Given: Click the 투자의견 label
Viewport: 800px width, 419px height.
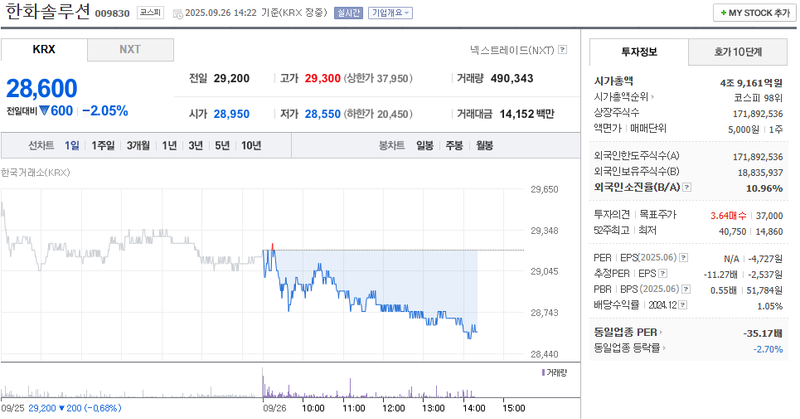Looking at the screenshot, I should (612, 215).
